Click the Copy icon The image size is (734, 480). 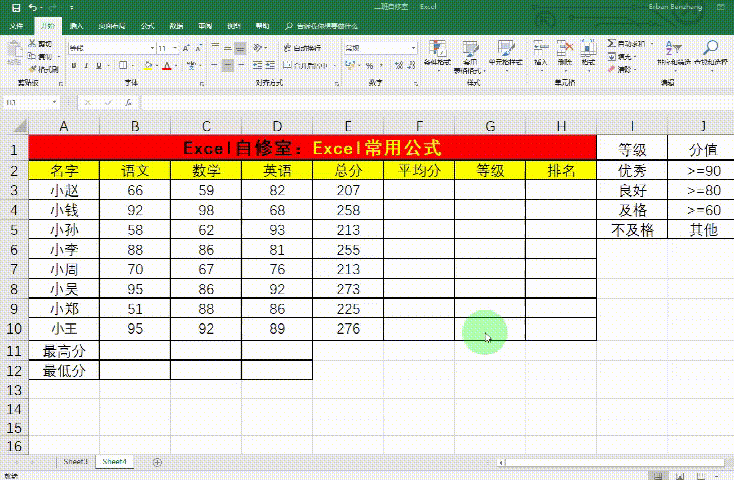(32, 57)
